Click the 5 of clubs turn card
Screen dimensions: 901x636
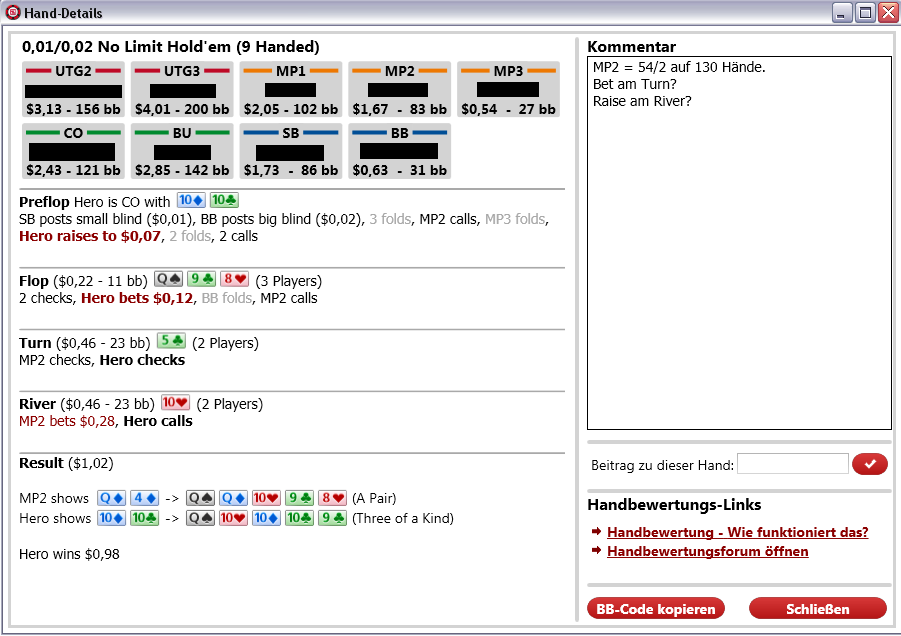(171, 341)
